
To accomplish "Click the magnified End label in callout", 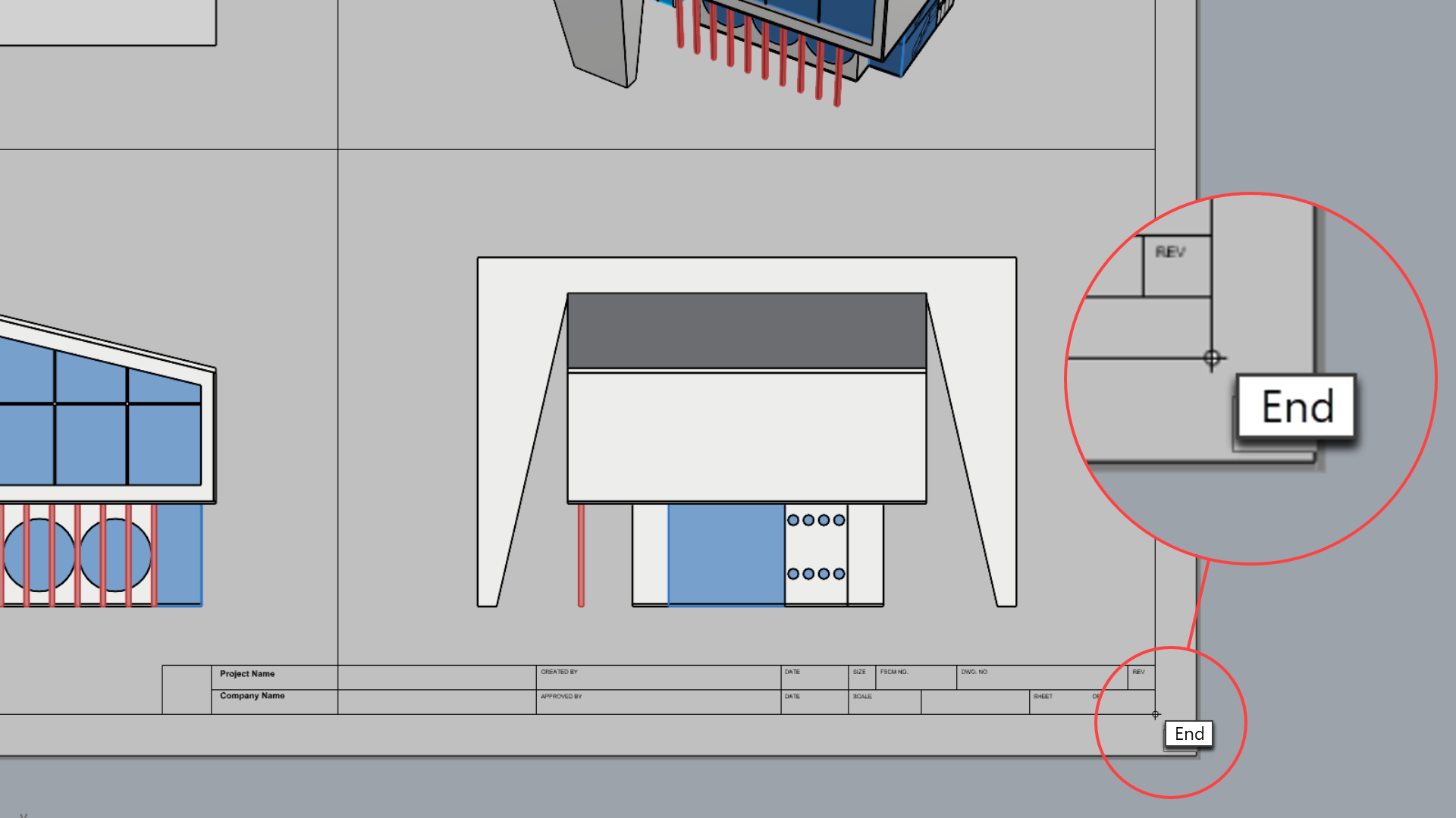I will tap(1296, 407).
